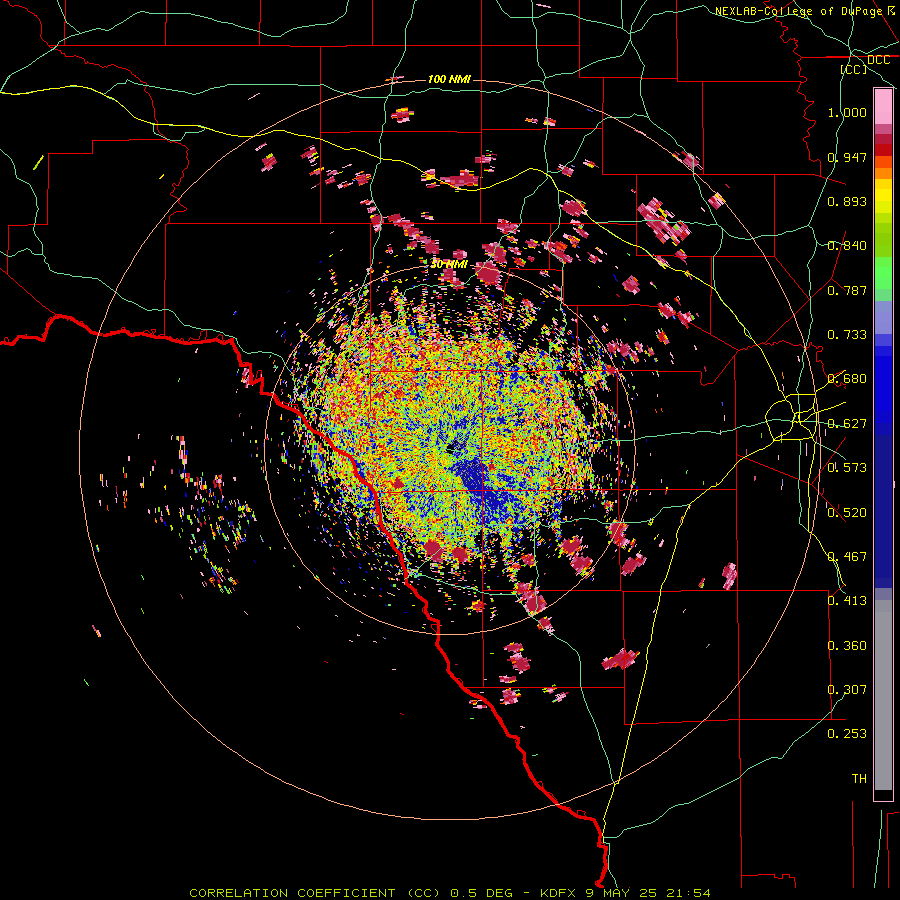
Task: Click the DCC label above the scale
Action: 878,60
